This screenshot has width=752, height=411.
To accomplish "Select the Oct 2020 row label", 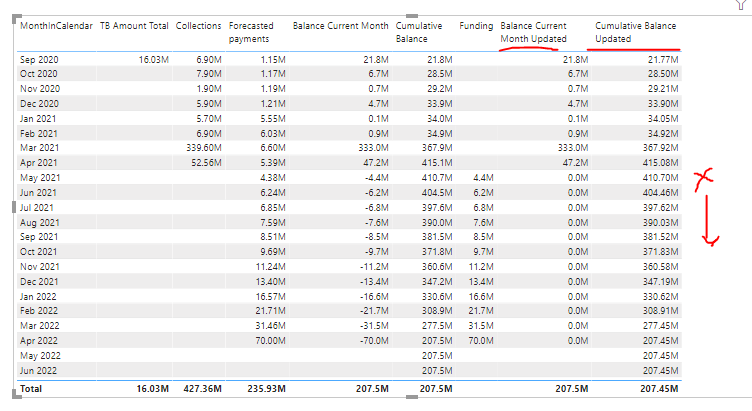I will 38,74.
